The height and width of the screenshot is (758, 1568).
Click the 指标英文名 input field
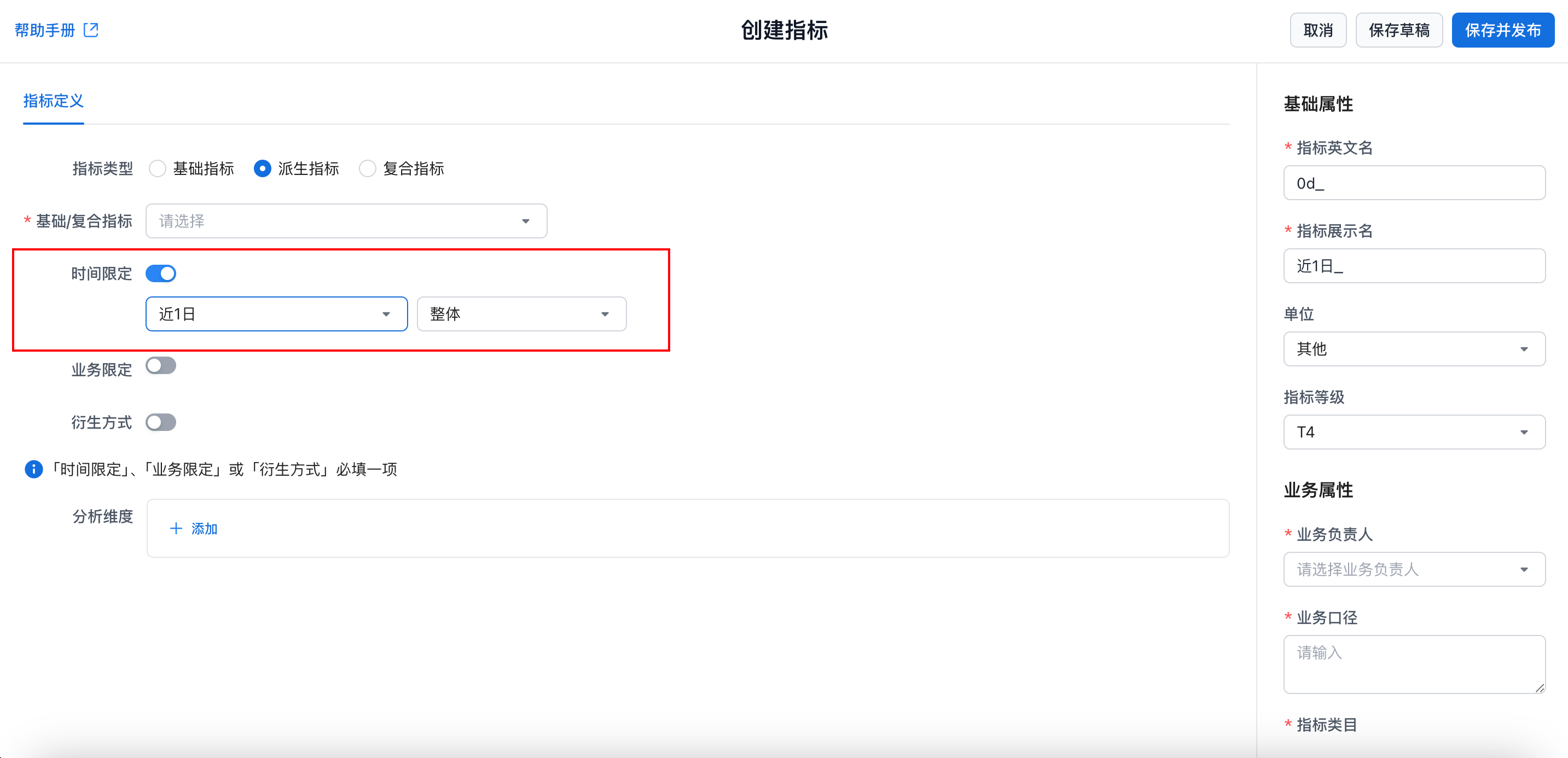click(x=1413, y=183)
